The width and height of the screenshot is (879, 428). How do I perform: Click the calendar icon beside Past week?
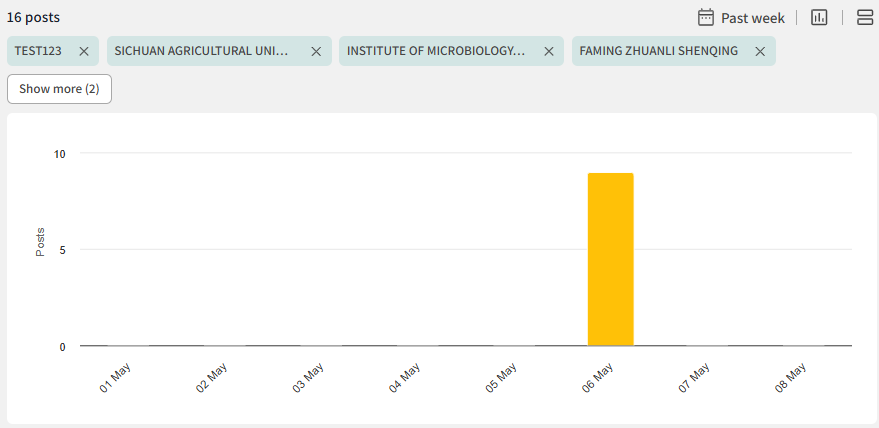706,17
